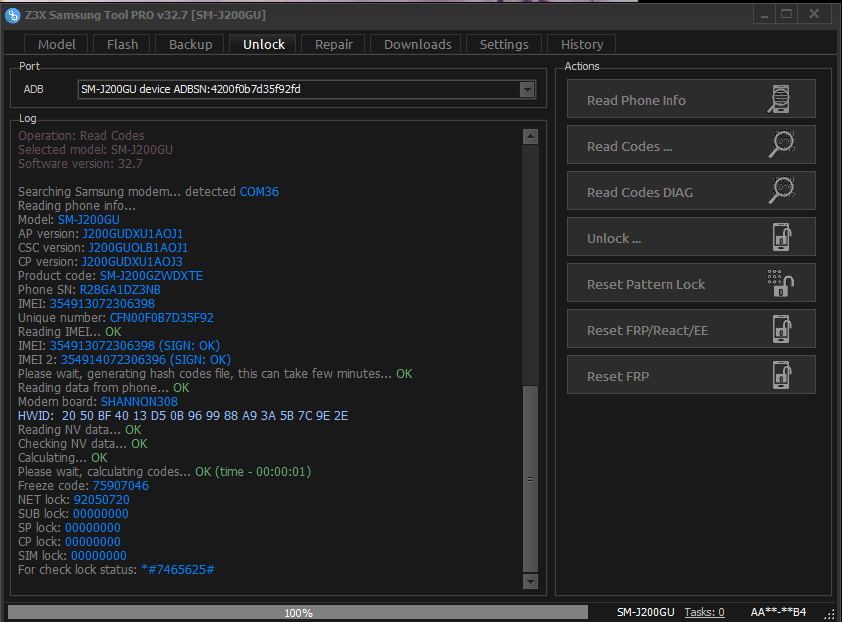
Task: Click unique number CFN00F0B7D35F92
Action: click(162, 317)
